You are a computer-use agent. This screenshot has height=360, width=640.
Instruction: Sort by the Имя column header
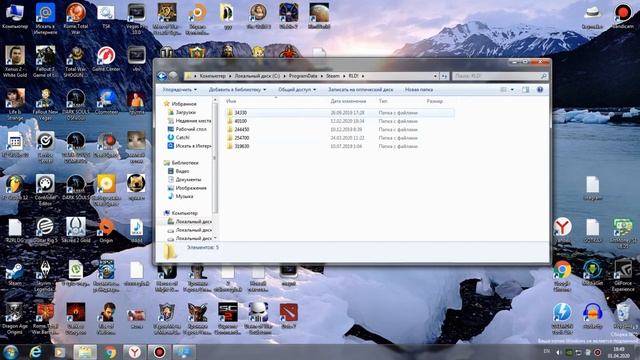(x=231, y=101)
